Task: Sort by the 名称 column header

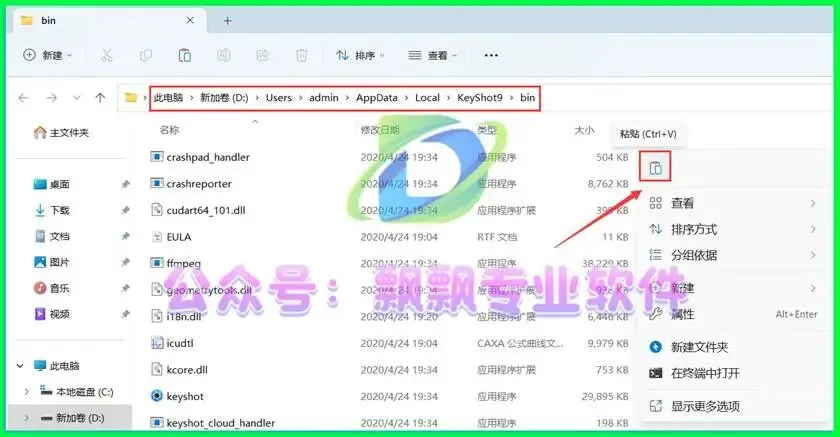Action: pos(169,130)
